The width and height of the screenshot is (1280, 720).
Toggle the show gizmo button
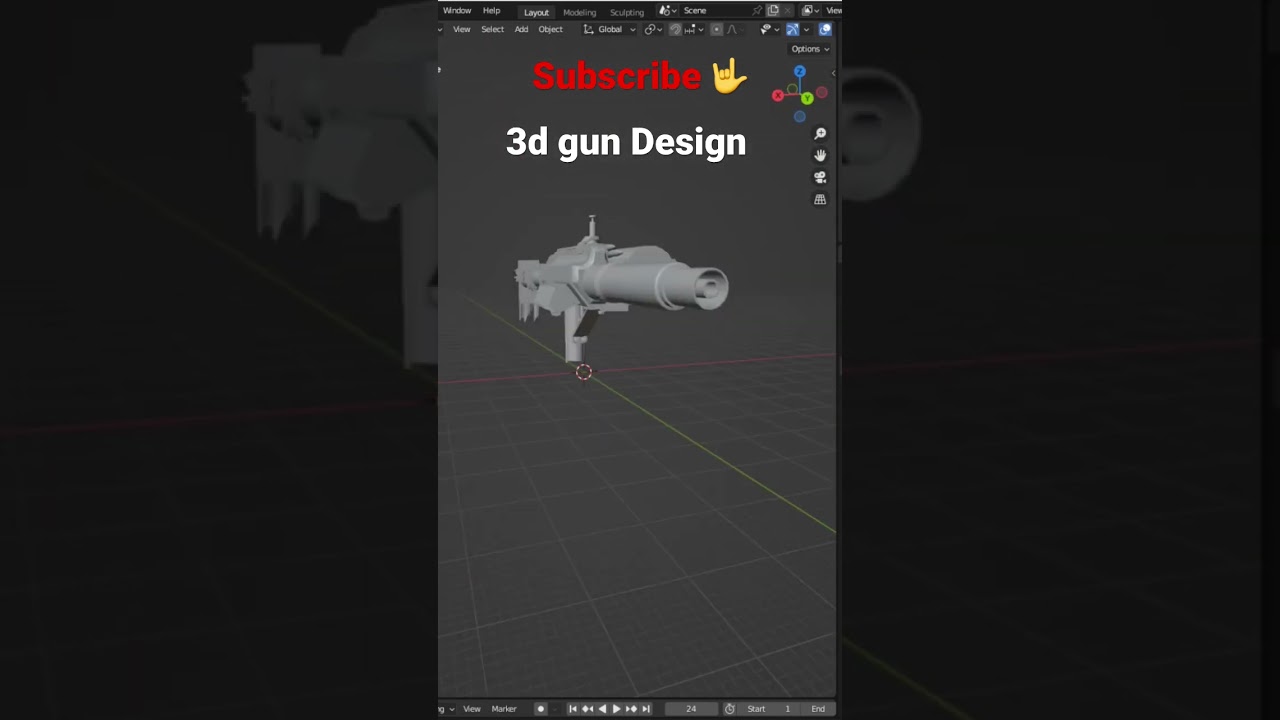click(792, 29)
